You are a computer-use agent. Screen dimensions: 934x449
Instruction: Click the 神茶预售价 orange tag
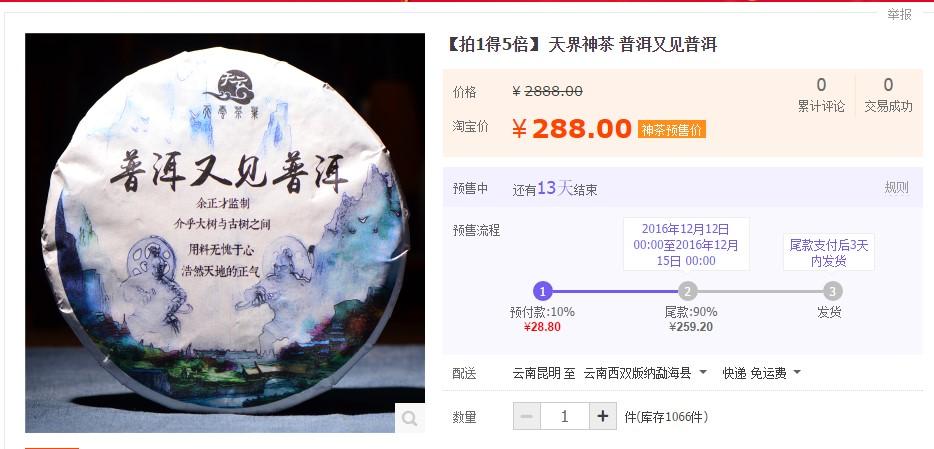click(x=672, y=129)
